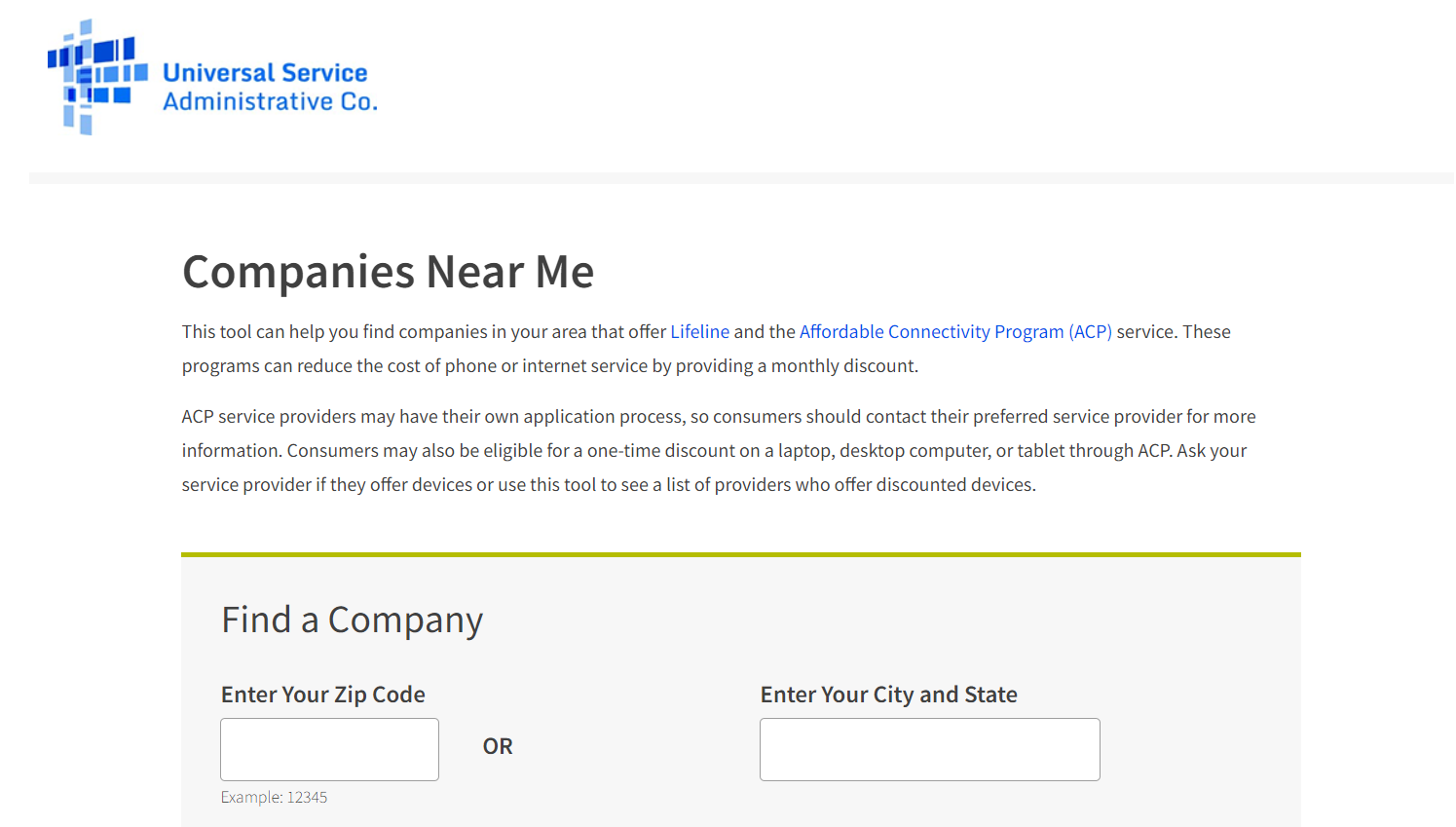Open the Lifeline link

point(699,332)
